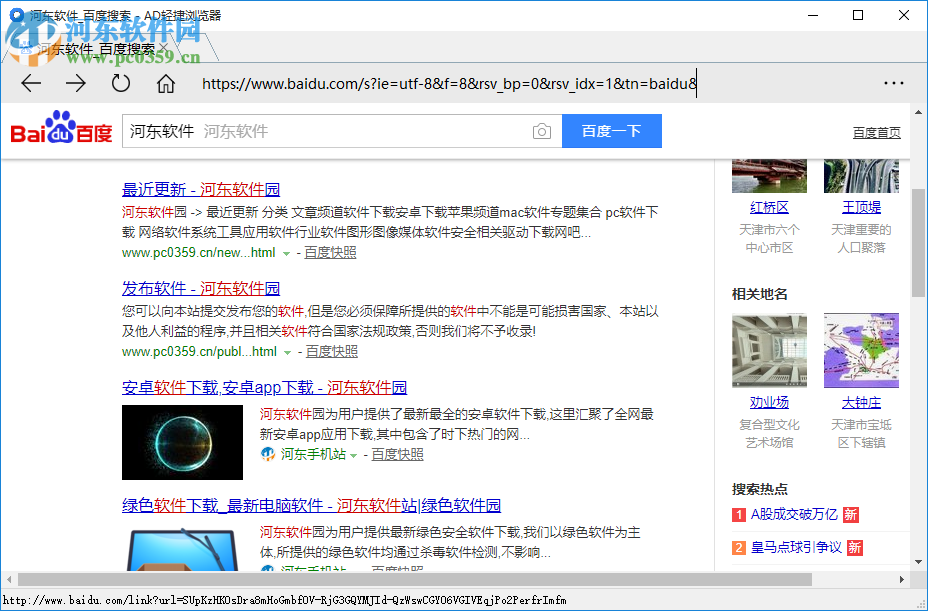Open hot topic A股成交破万亿
Image resolution: width=928 pixels, height=611 pixels.
pyautogui.click(x=794, y=514)
